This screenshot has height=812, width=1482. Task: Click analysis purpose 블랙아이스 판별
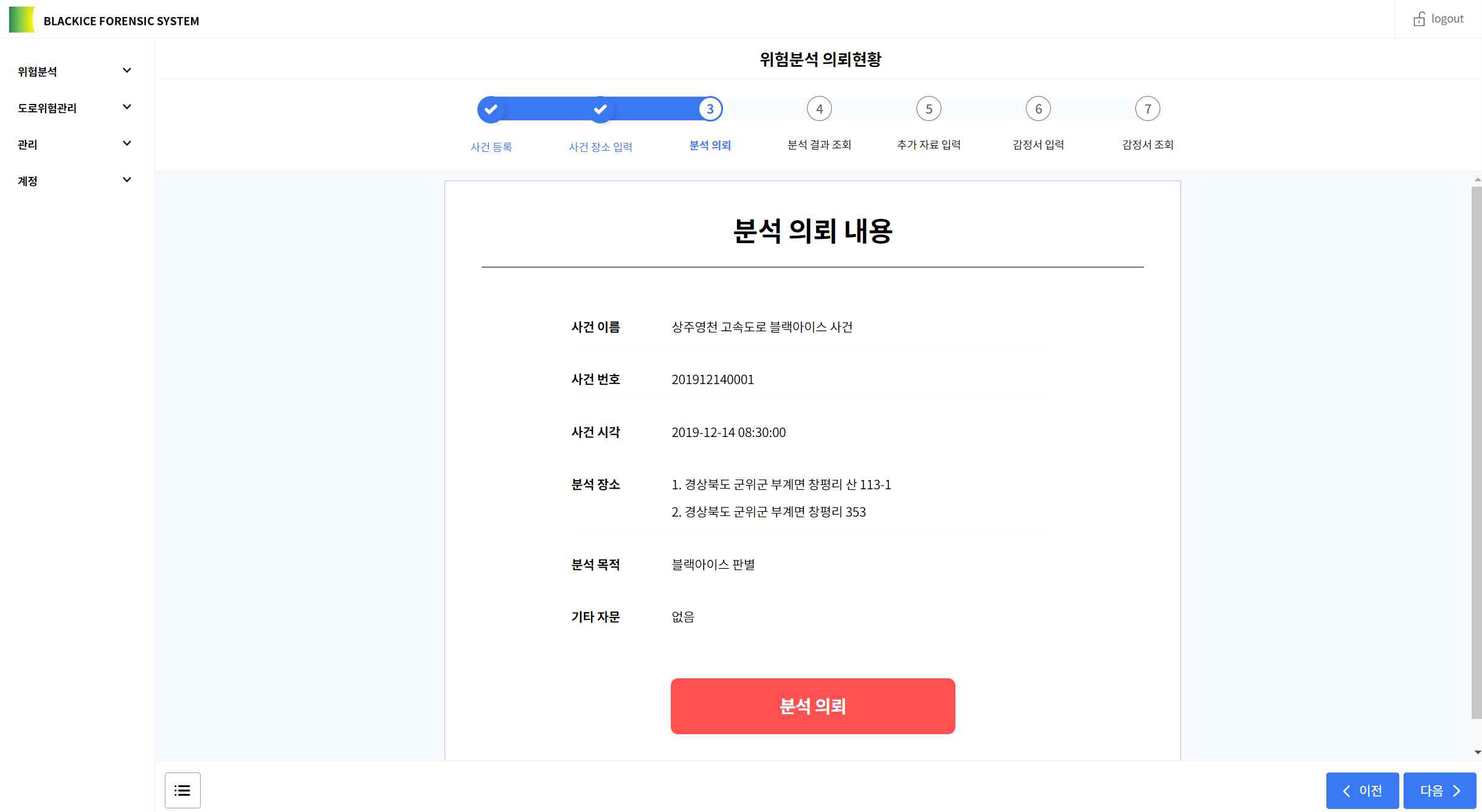pyautogui.click(x=713, y=565)
